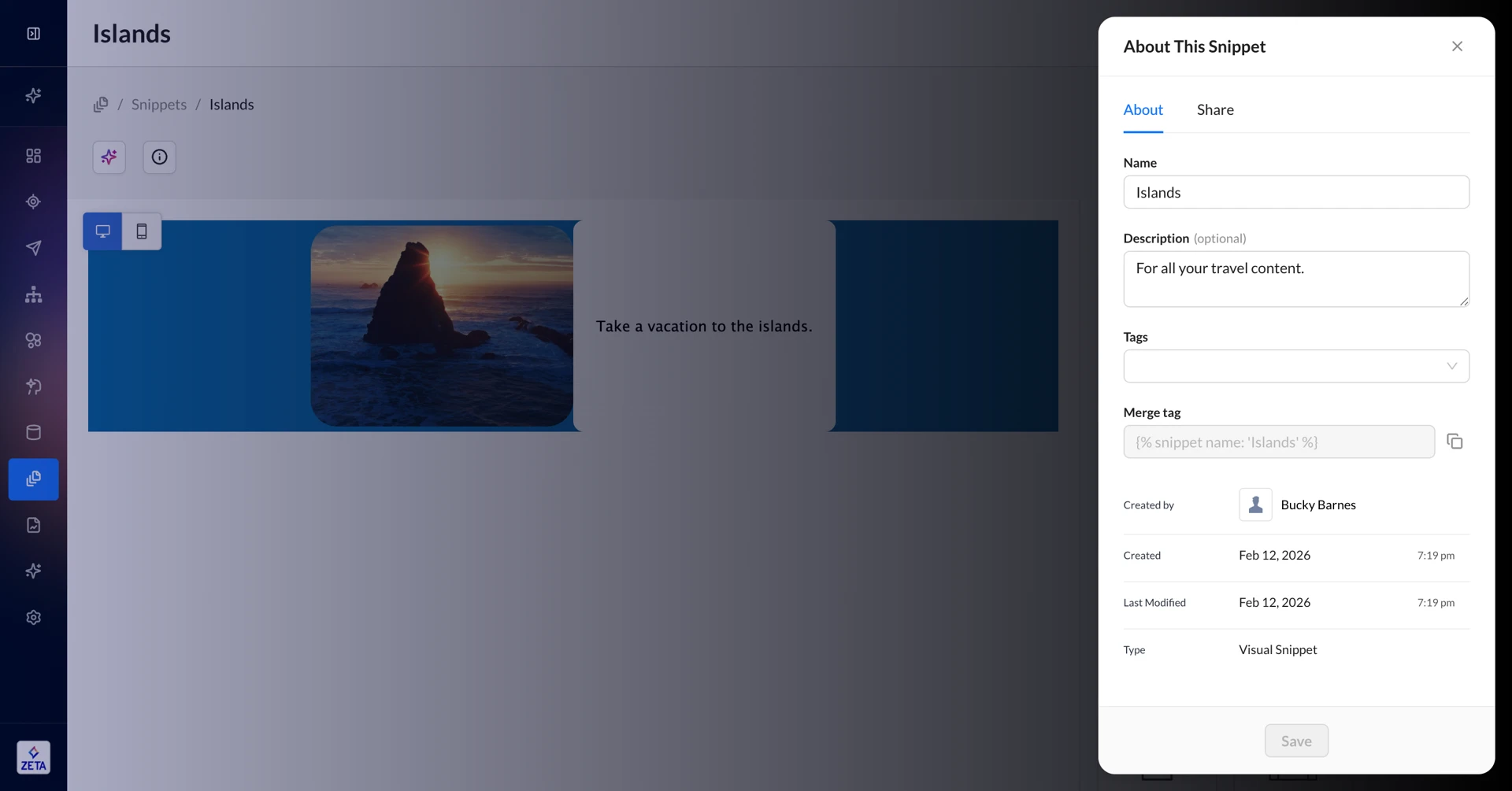Viewport: 1512px width, 791px height.
Task: Switch to mobile preview mode
Action: coord(142,231)
